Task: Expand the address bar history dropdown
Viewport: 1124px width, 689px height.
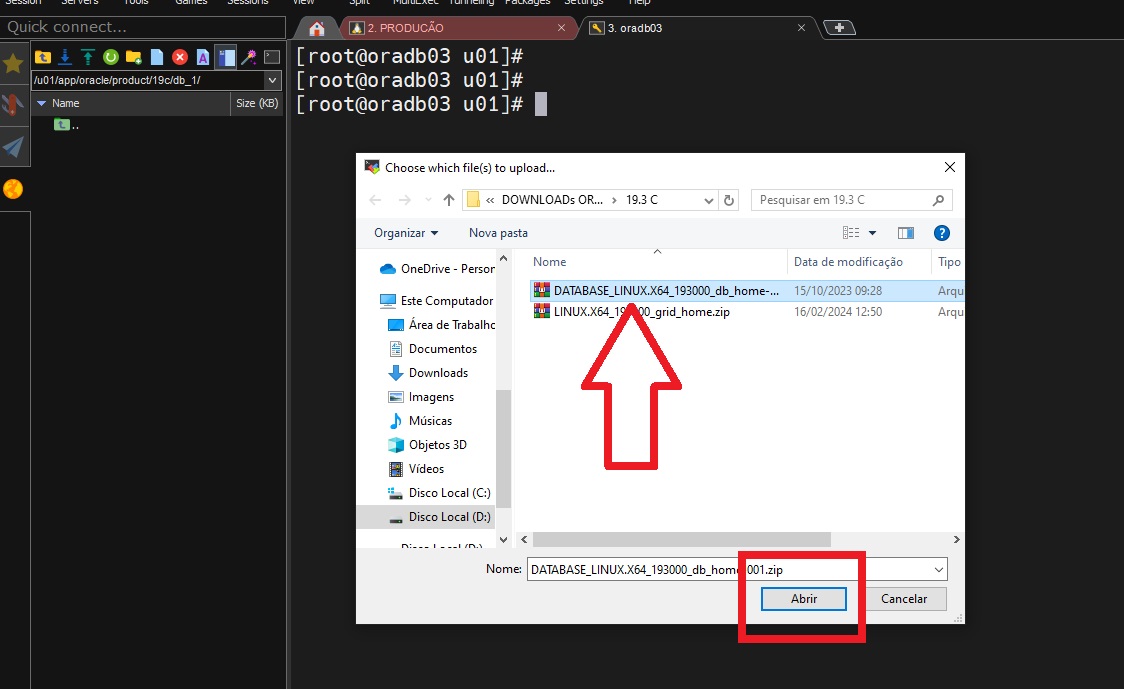Action: (708, 200)
